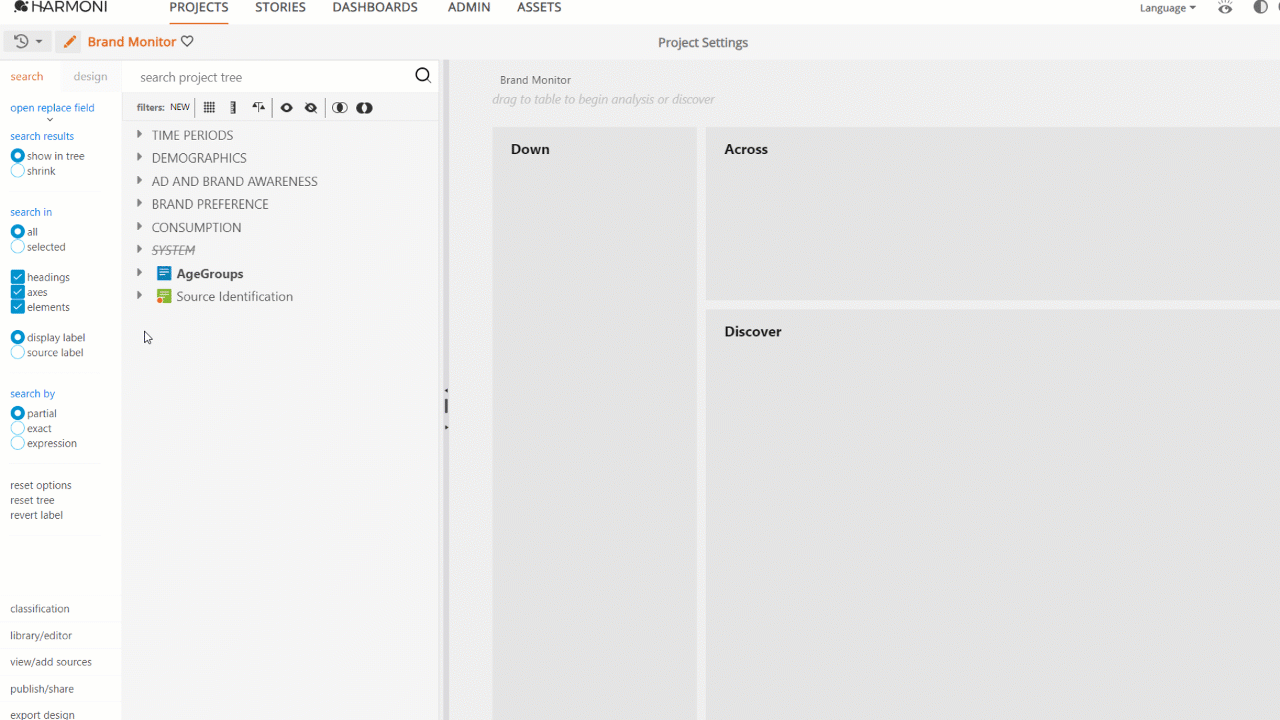The height and width of the screenshot is (720, 1280).
Task: Click the AgeGroups blue document icon
Action: 164,273
